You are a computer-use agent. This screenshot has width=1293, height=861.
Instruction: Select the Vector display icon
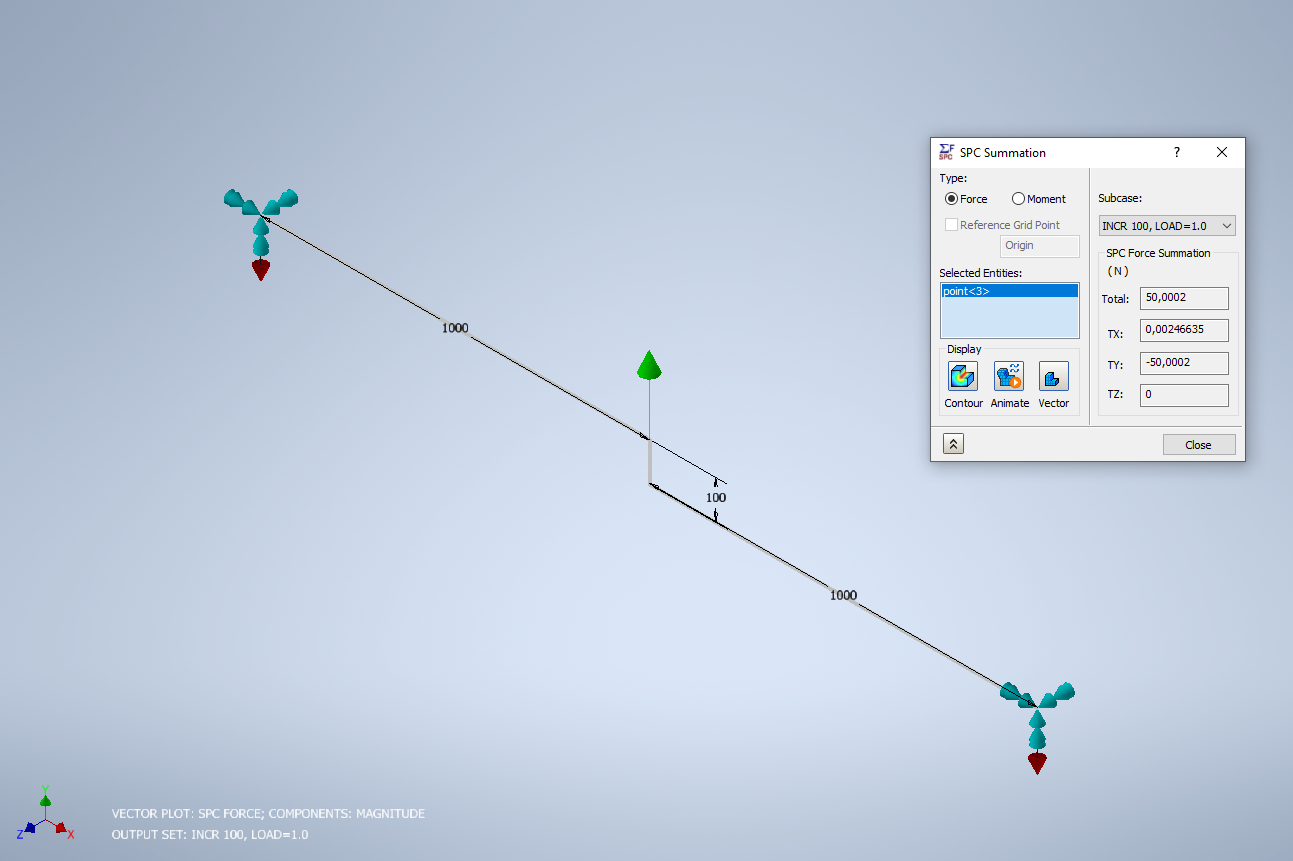point(1053,376)
